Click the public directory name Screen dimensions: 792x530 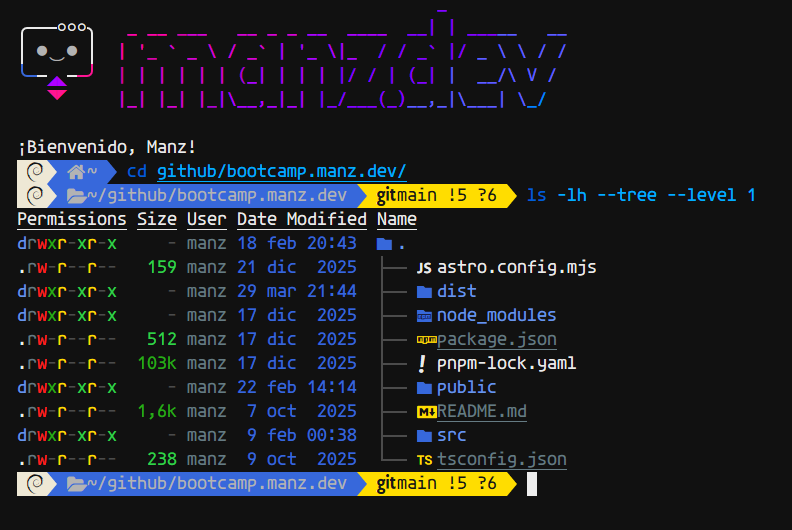(x=466, y=388)
